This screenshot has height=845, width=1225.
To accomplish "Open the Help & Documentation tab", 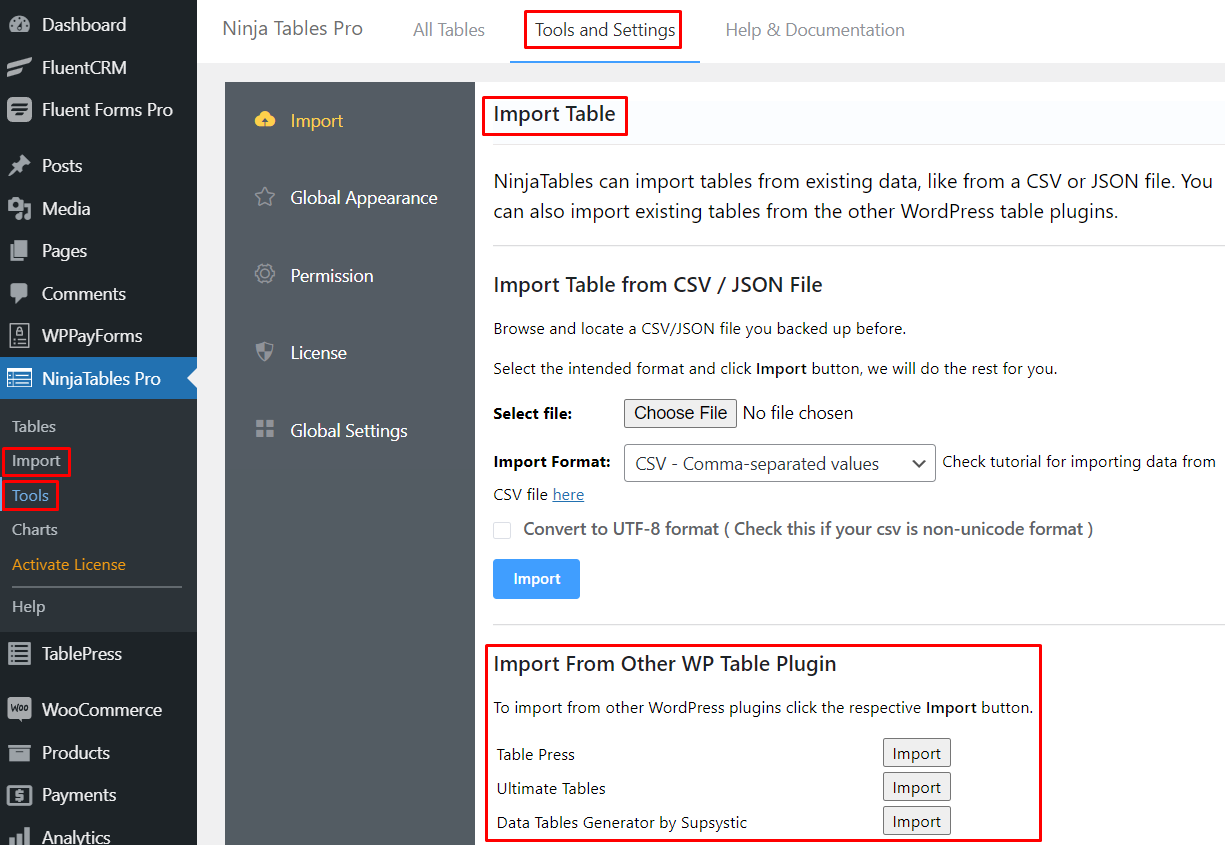I will pyautogui.click(x=815, y=30).
